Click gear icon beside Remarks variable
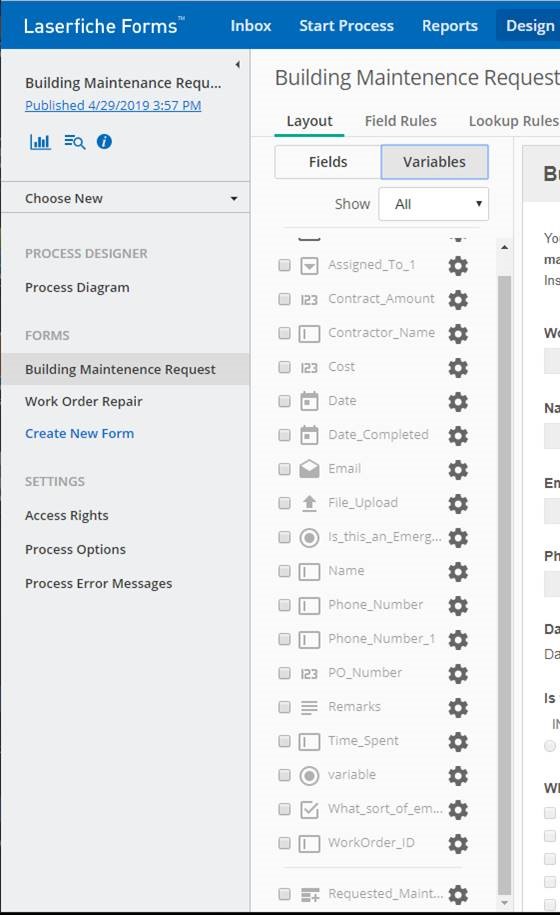This screenshot has width=560, height=915. [x=458, y=707]
